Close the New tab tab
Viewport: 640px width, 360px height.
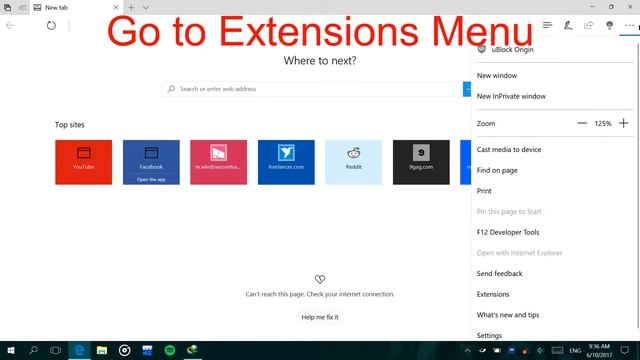pyautogui.click(x=116, y=7)
